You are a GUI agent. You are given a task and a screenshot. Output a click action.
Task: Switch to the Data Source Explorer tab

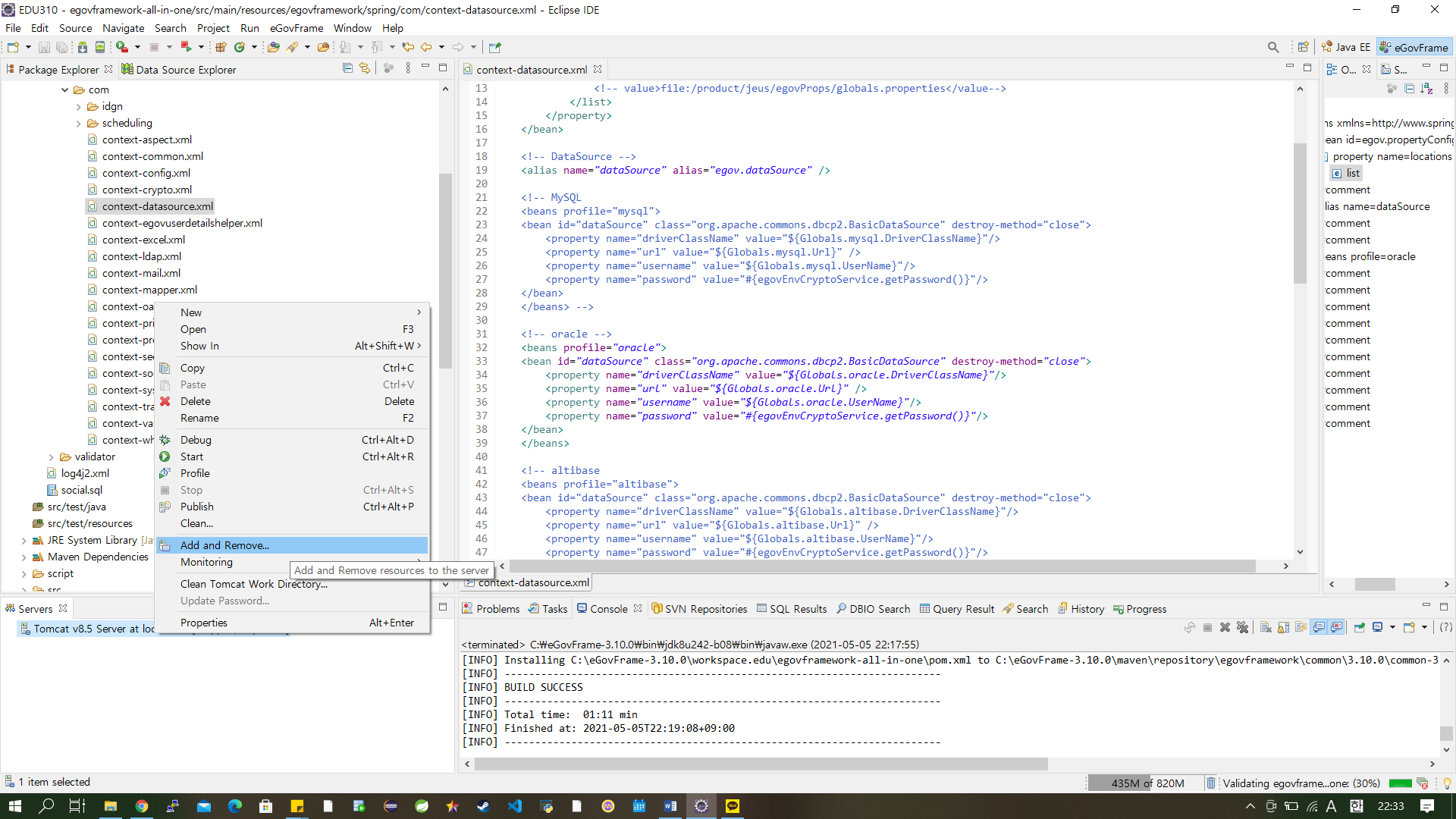(185, 70)
